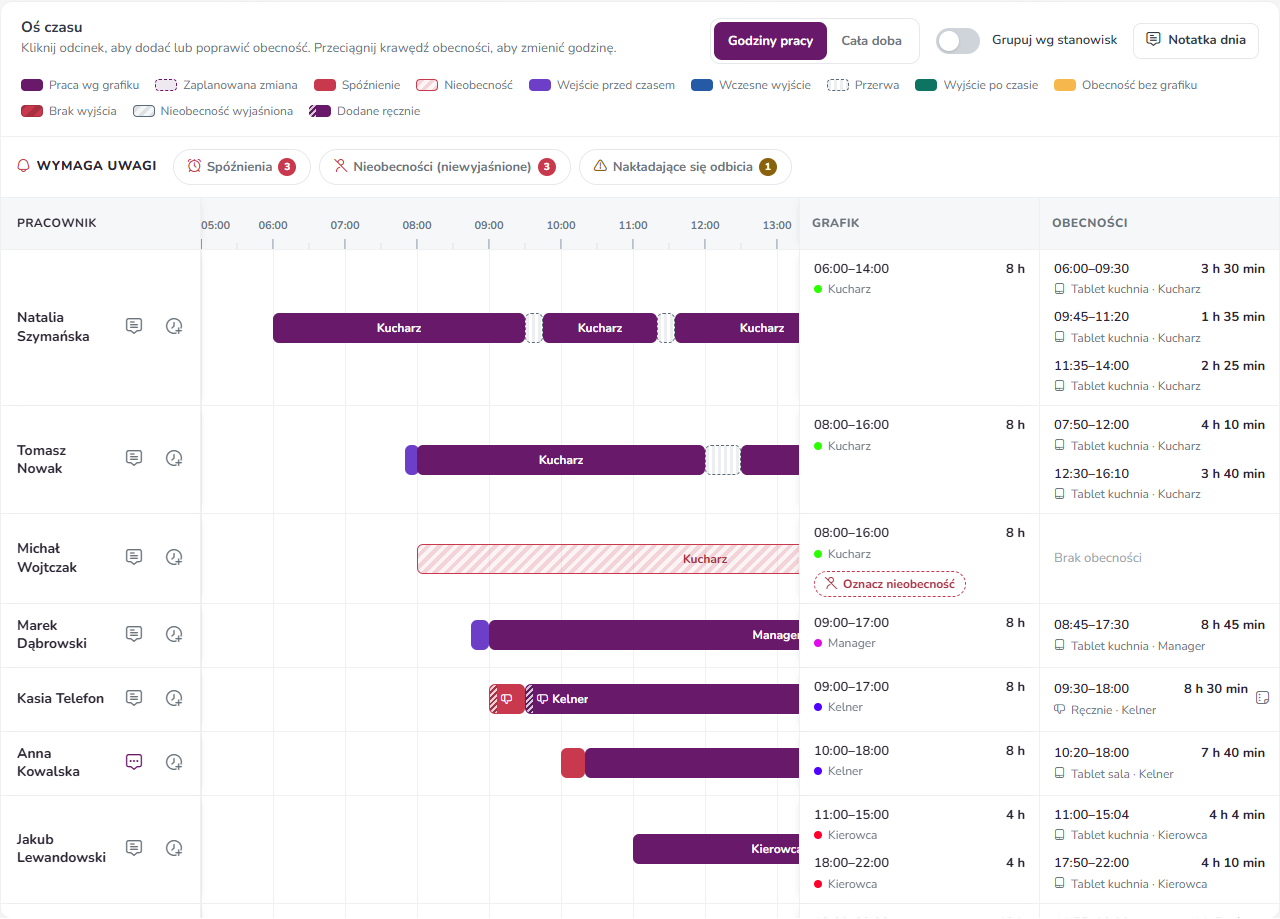Click Michał Wojtczak's striped absence bar
Viewport: 1280px width, 919px height.
point(608,559)
